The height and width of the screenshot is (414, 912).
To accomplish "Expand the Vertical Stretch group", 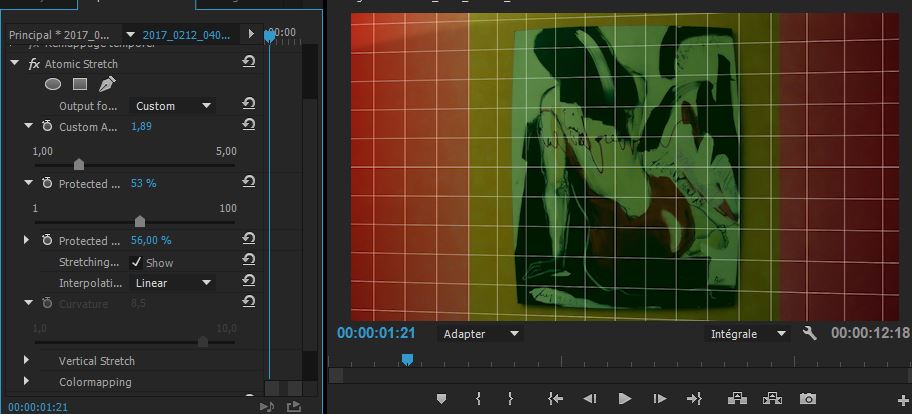I will pos(26,361).
